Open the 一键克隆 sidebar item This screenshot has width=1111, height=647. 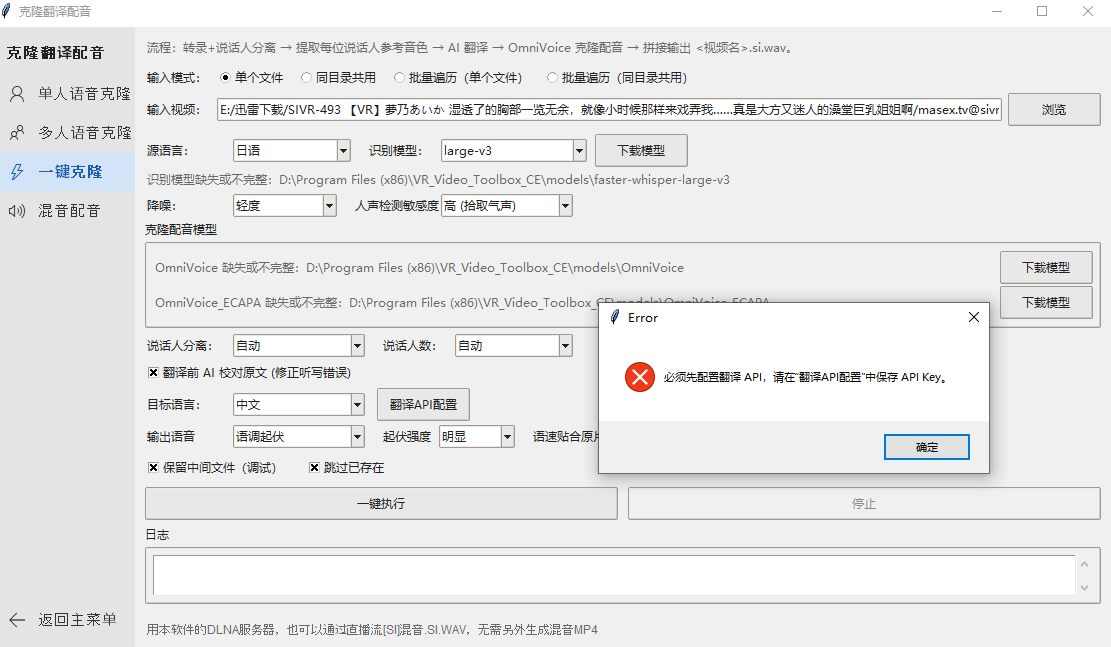click(x=67, y=171)
